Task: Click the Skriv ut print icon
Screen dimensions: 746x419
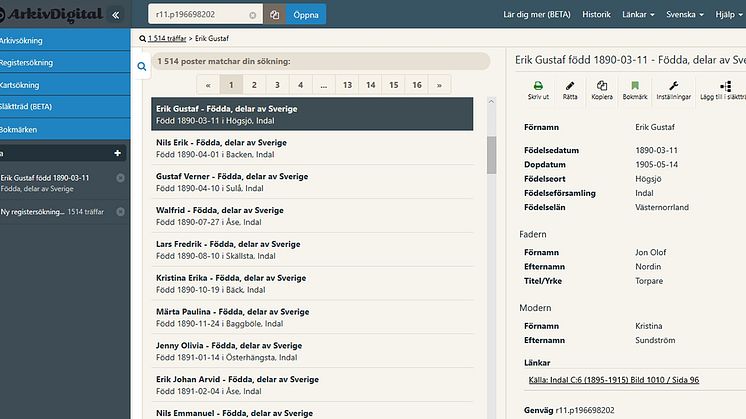Action: pyautogui.click(x=538, y=90)
